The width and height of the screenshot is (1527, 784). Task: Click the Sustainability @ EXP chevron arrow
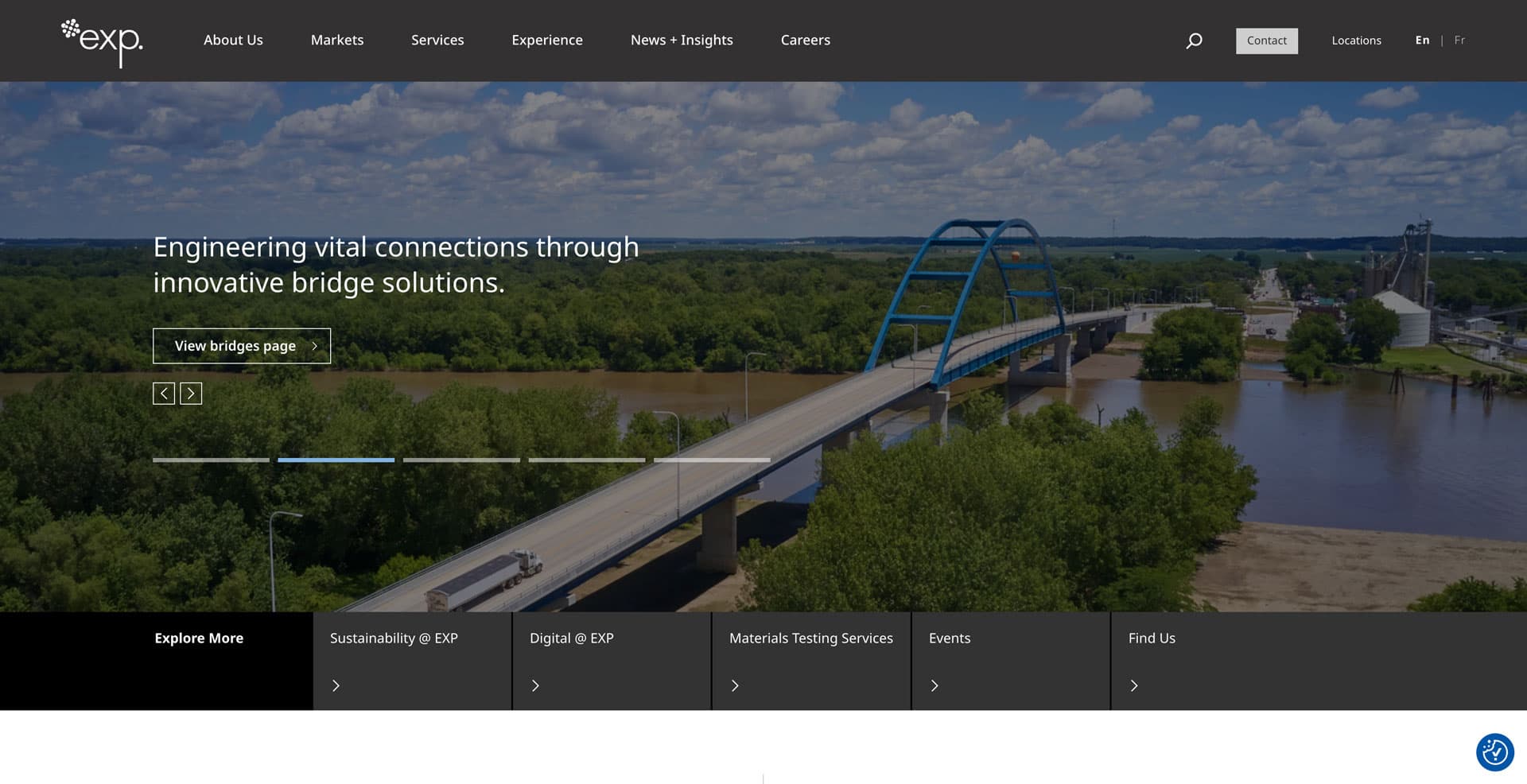(336, 685)
